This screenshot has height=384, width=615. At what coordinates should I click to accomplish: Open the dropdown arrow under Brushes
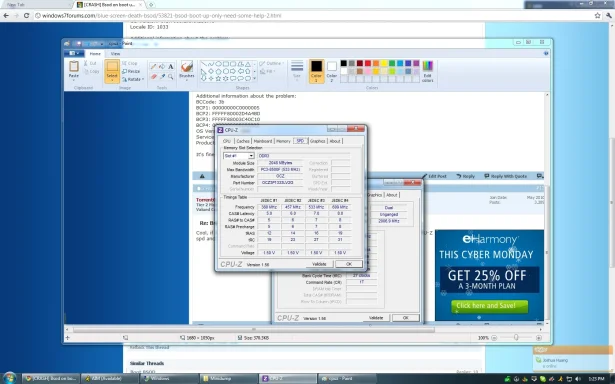(187, 80)
